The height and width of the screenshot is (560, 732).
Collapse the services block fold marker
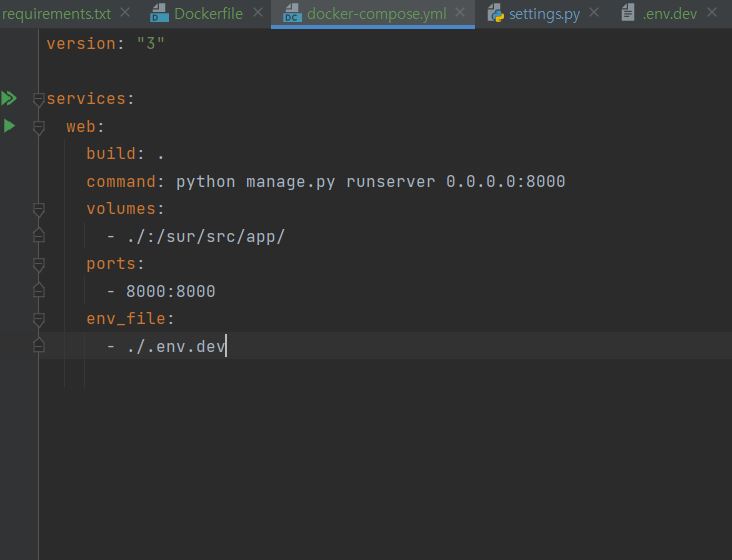(39, 99)
